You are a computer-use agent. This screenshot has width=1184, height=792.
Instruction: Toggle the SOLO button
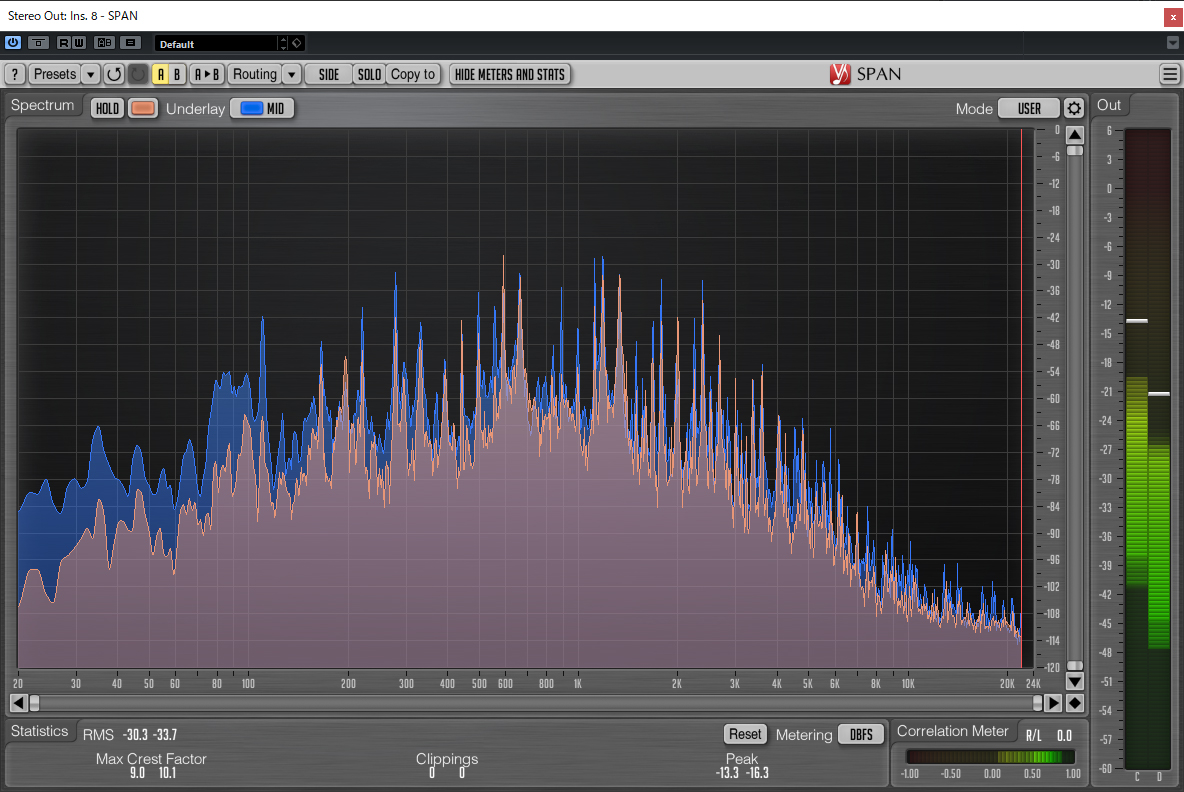369,74
